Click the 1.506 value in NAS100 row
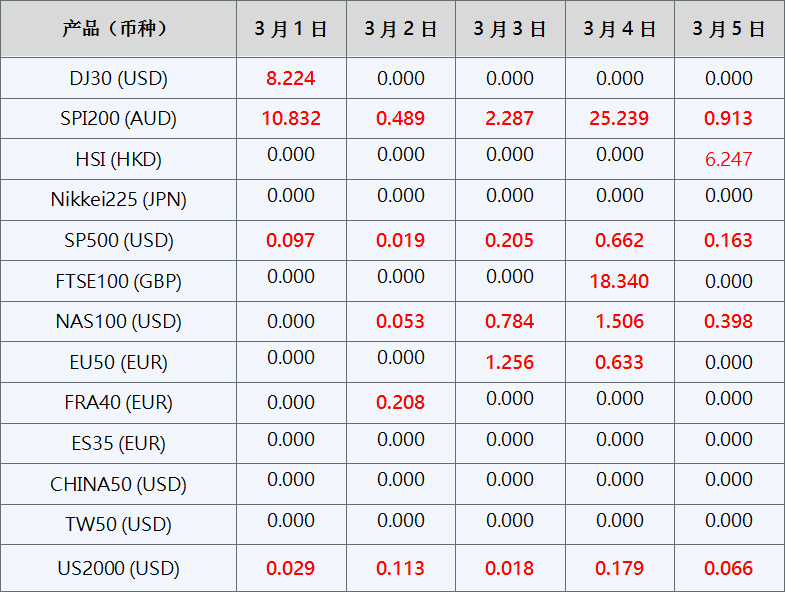785x592 pixels. 619,321
